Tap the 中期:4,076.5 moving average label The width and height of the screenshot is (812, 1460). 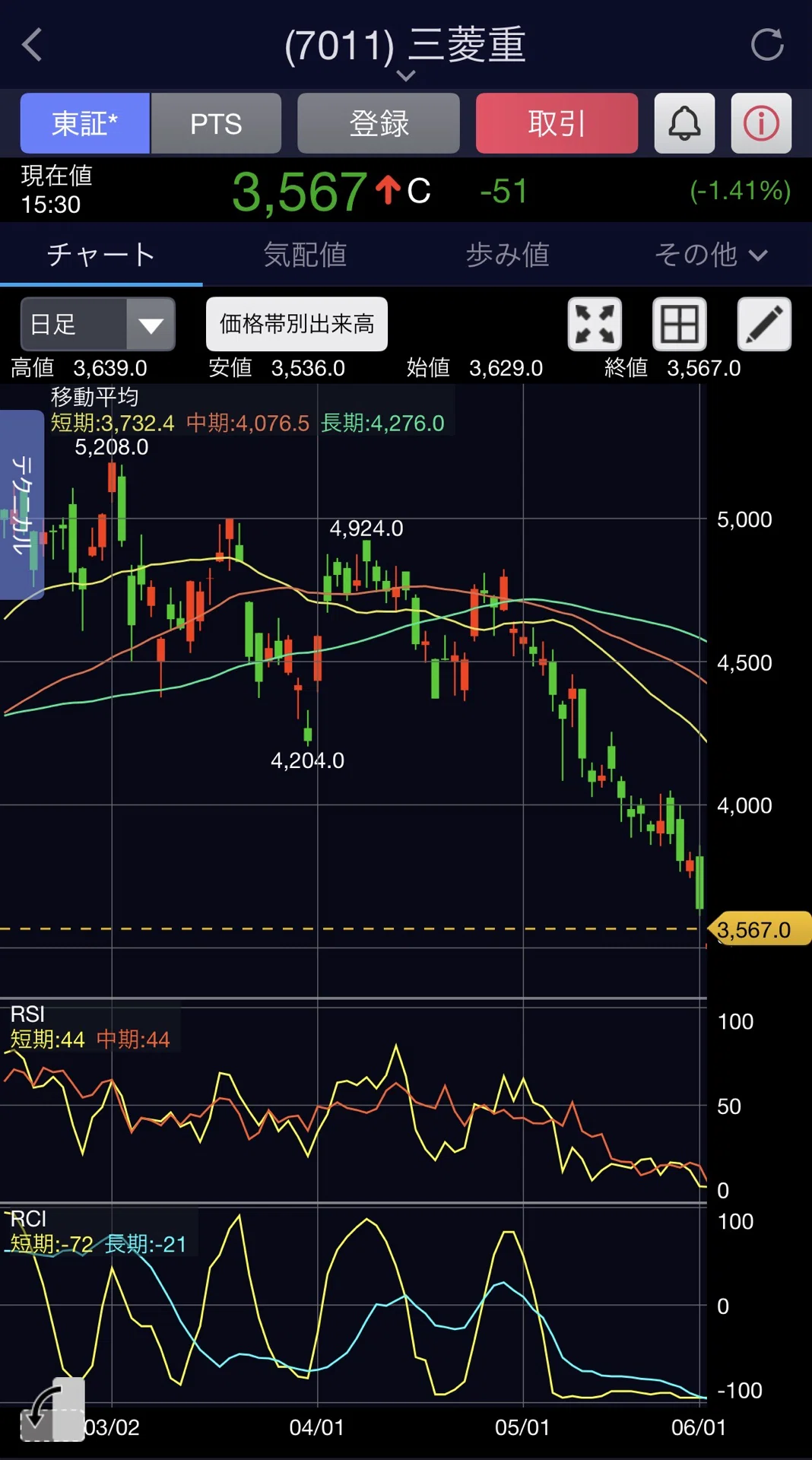pyautogui.click(x=248, y=423)
